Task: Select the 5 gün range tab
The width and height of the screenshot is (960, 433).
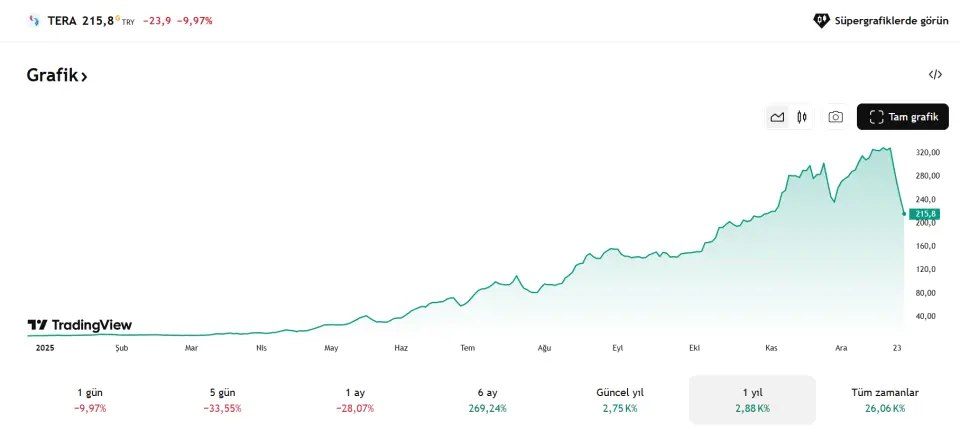Action: point(222,400)
